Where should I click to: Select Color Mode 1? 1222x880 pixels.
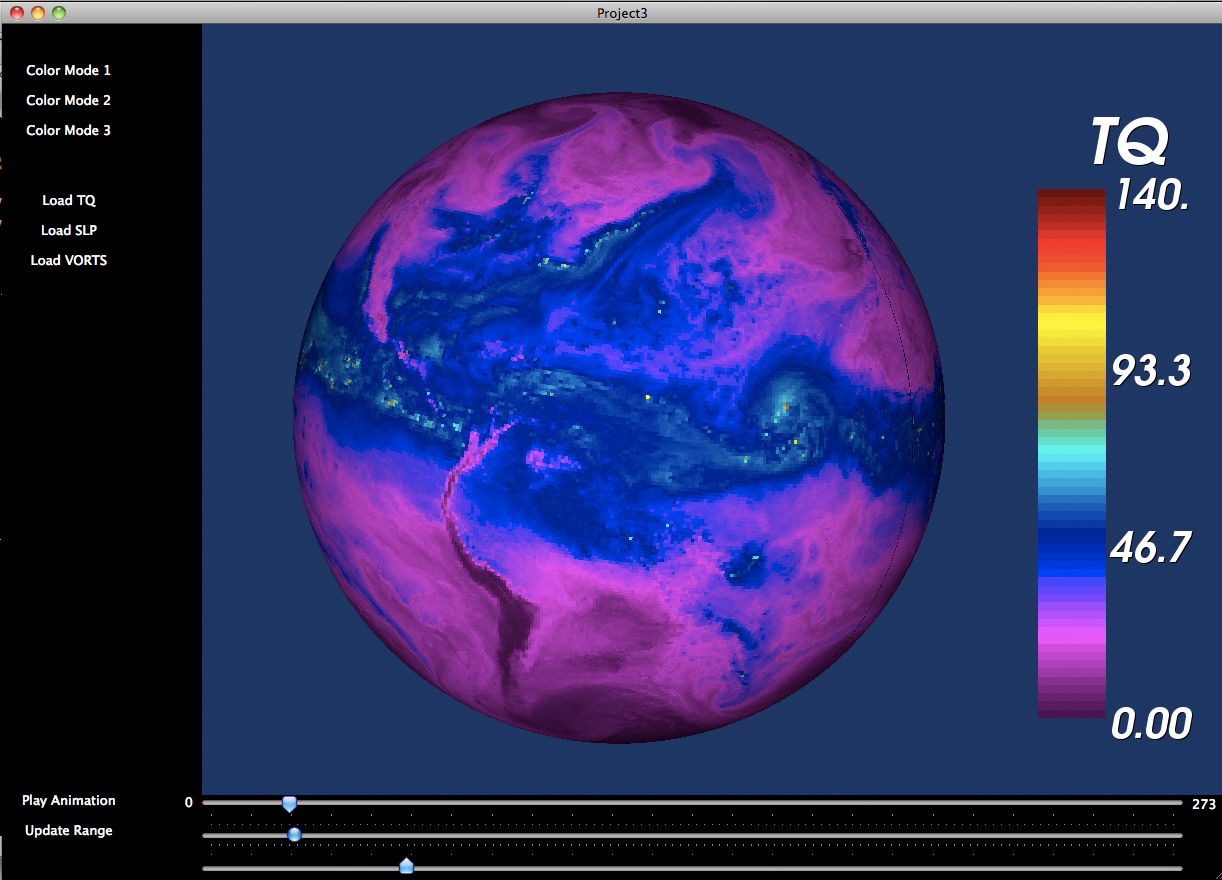click(x=68, y=71)
